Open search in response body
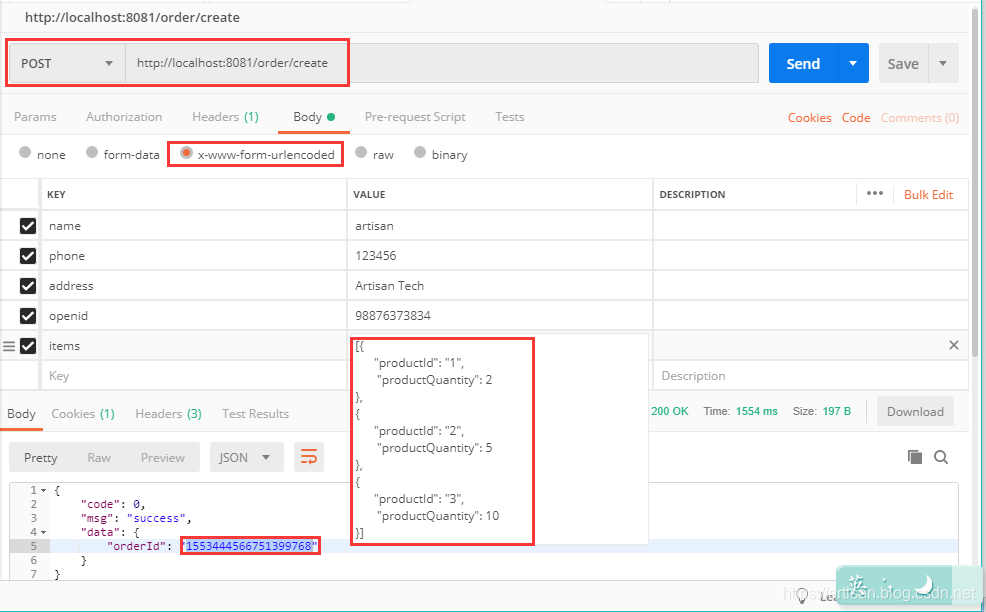The height and width of the screenshot is (612, 986). coord(941,457)
